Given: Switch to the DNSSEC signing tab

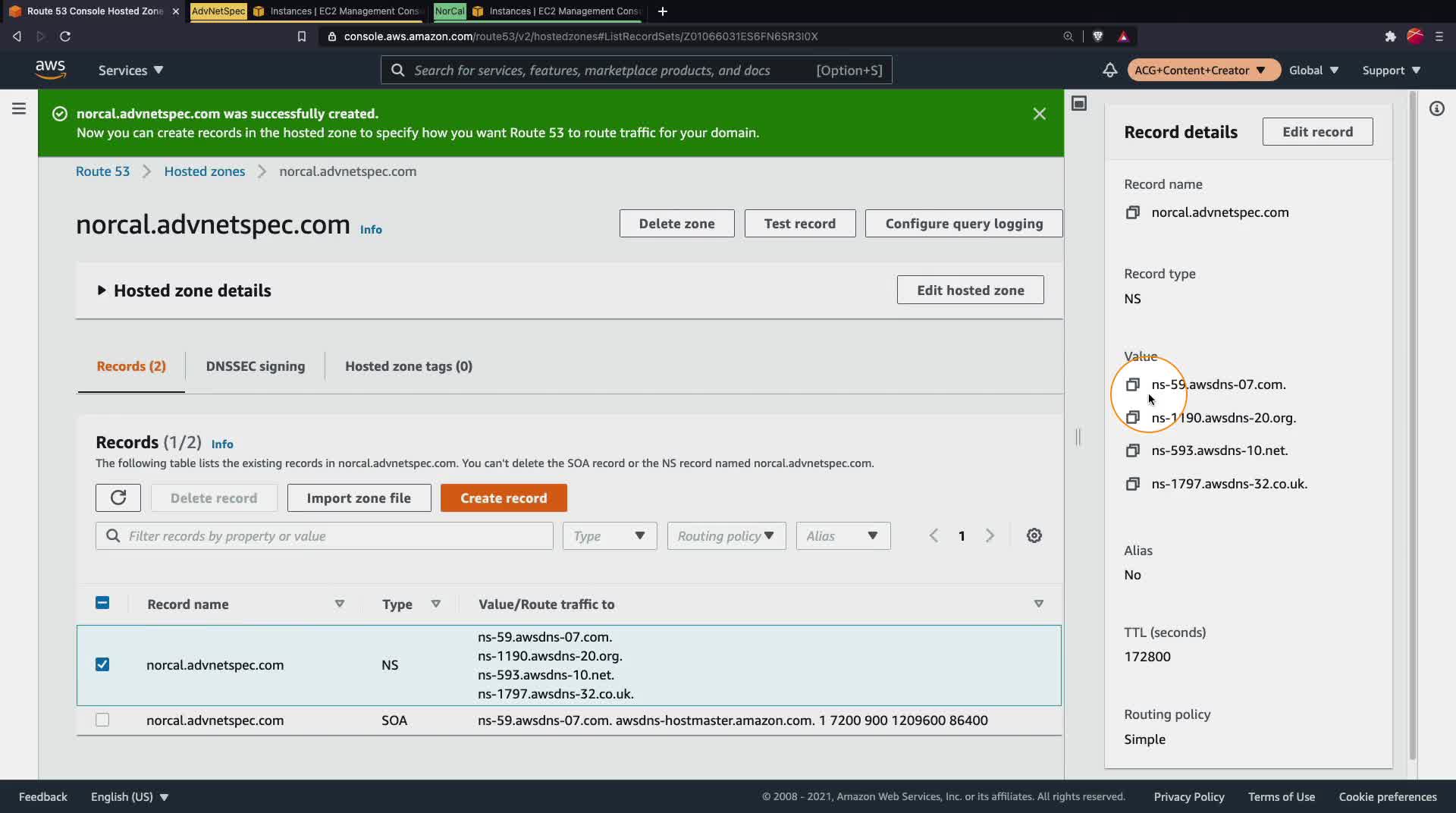Looking at the screenshot, I should coord(256,366).
